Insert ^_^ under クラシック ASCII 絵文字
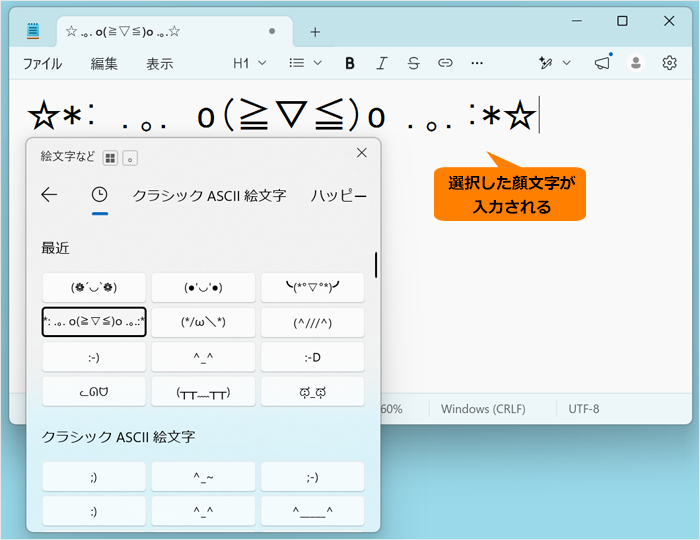The height and width of the screenshot is (540, 700). click(203, 511)
